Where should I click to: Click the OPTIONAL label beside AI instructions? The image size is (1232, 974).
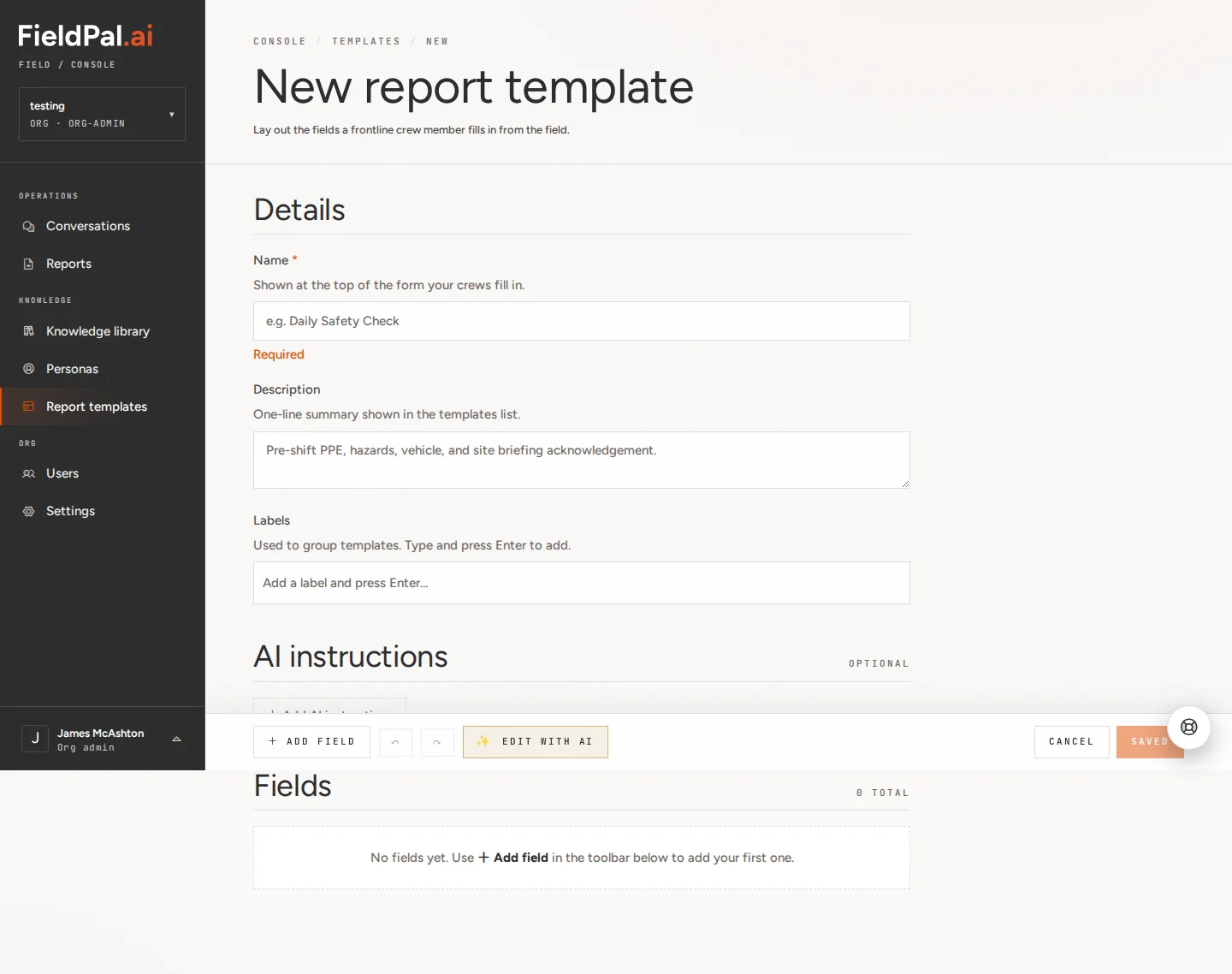coord(879,664)
